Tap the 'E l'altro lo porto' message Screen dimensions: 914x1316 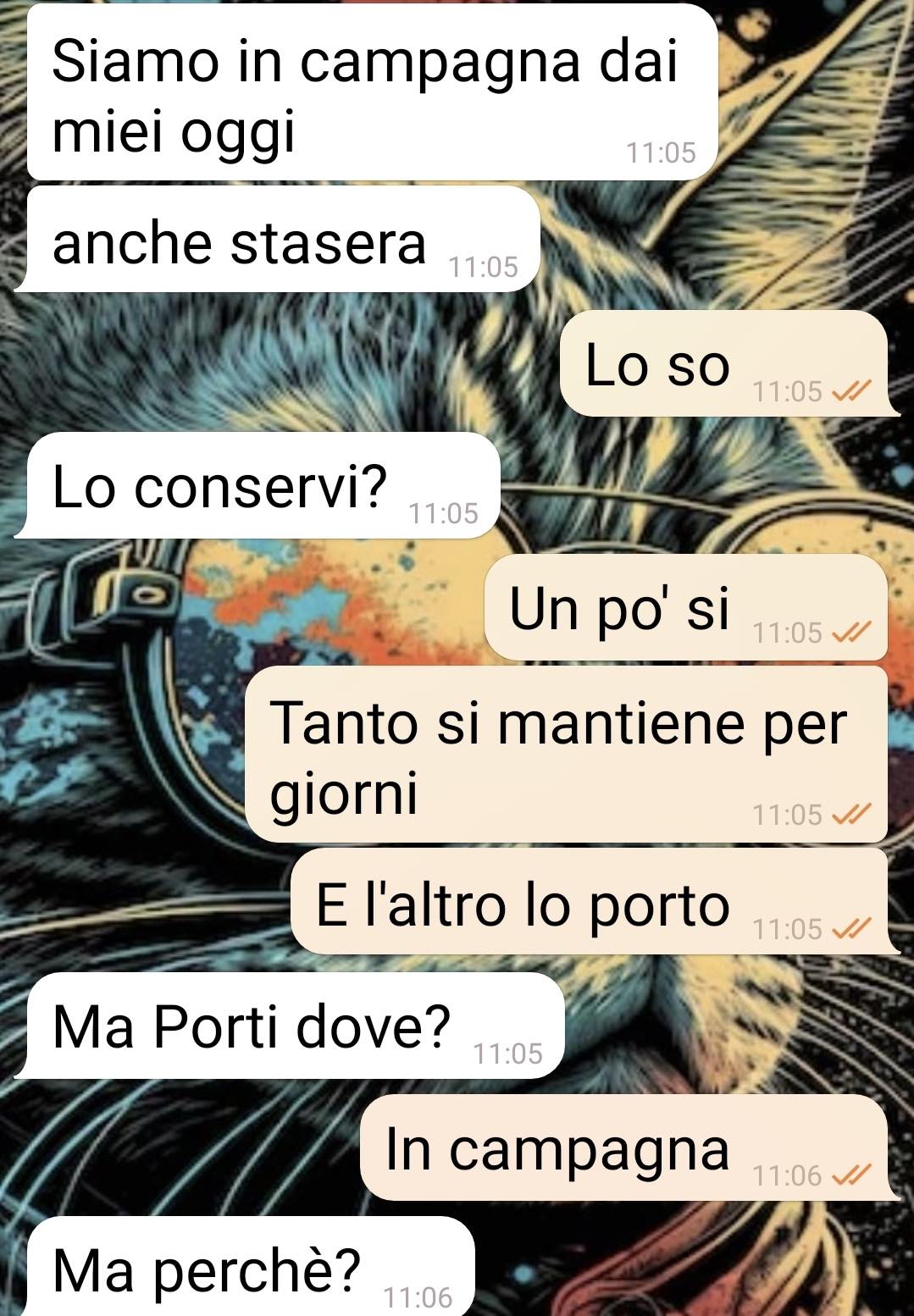[x=595, y=901]
